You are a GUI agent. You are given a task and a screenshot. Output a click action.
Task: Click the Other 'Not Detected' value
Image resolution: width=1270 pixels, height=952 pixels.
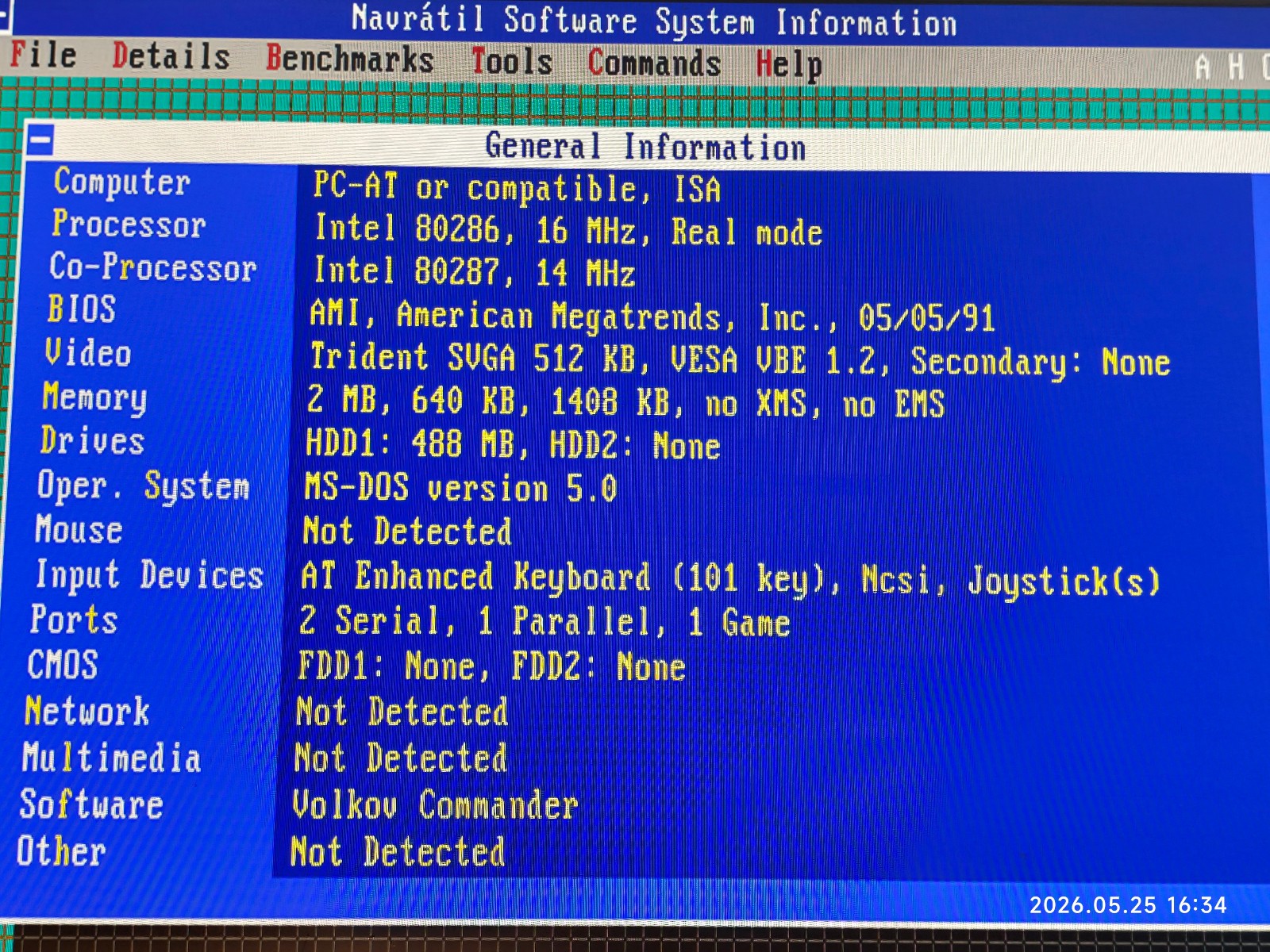pyautogui.click(x=398, y=853)
